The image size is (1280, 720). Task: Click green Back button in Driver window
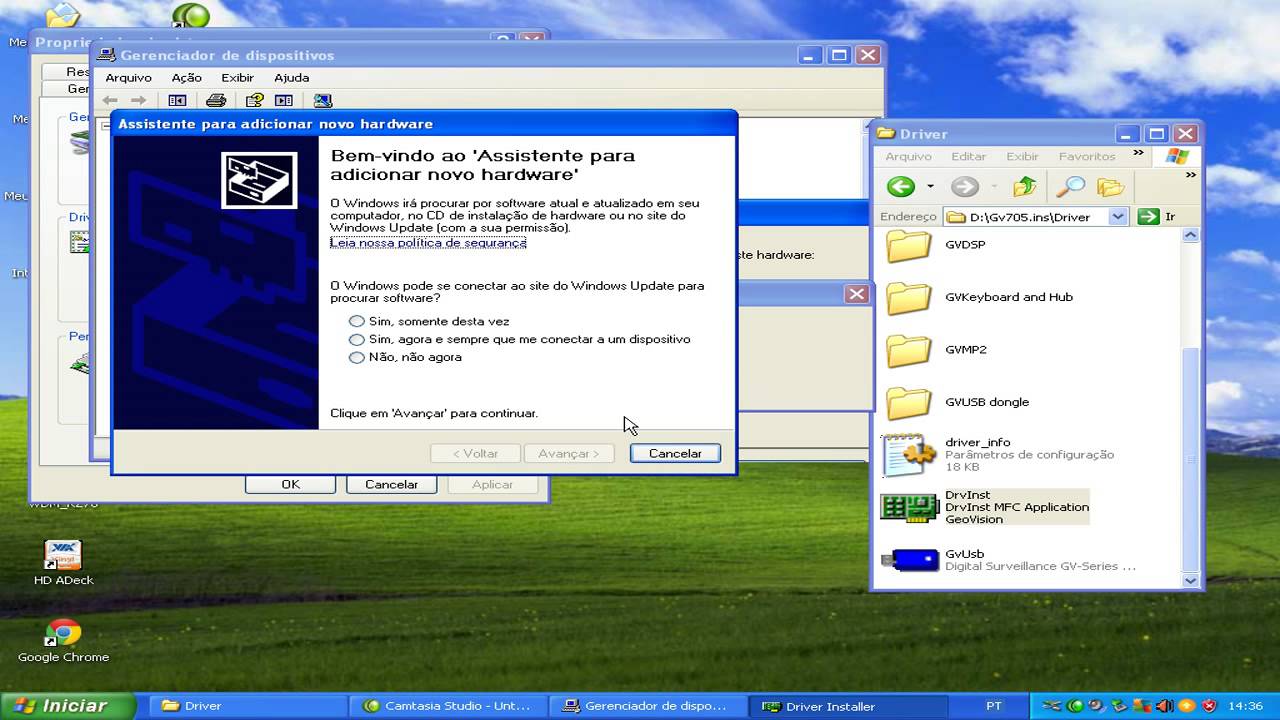coord(901,187)
